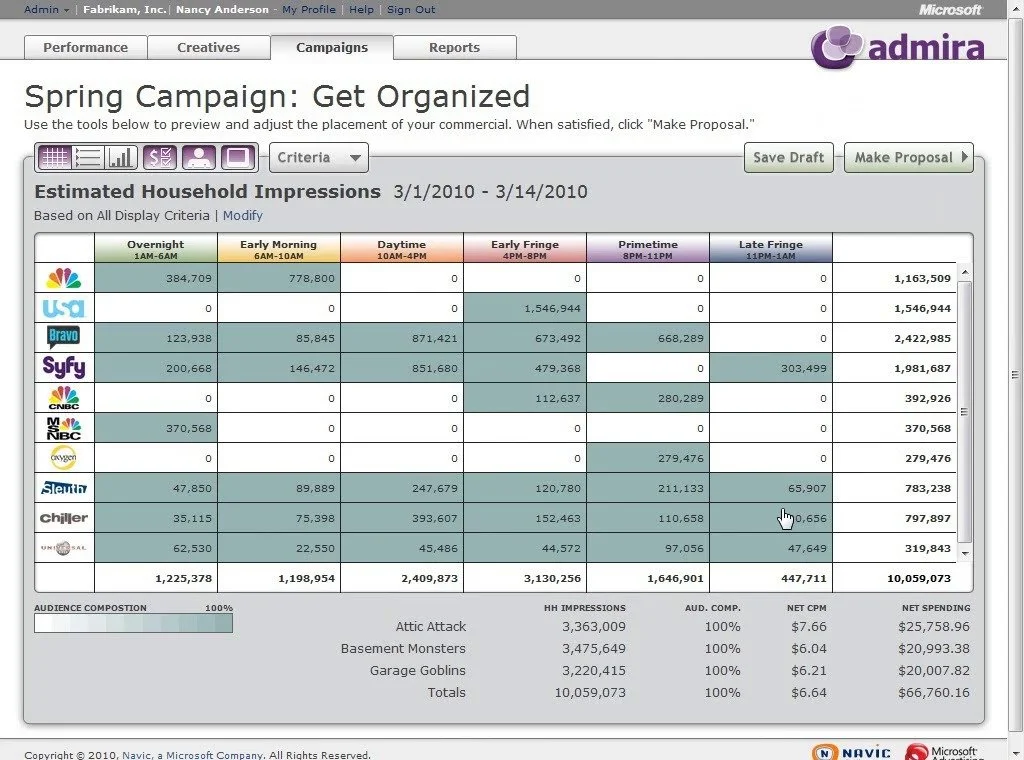Click Early Fringe column total 3,130,256
The height and width of the screenshot is (760, 1024).
click(552, 578)
